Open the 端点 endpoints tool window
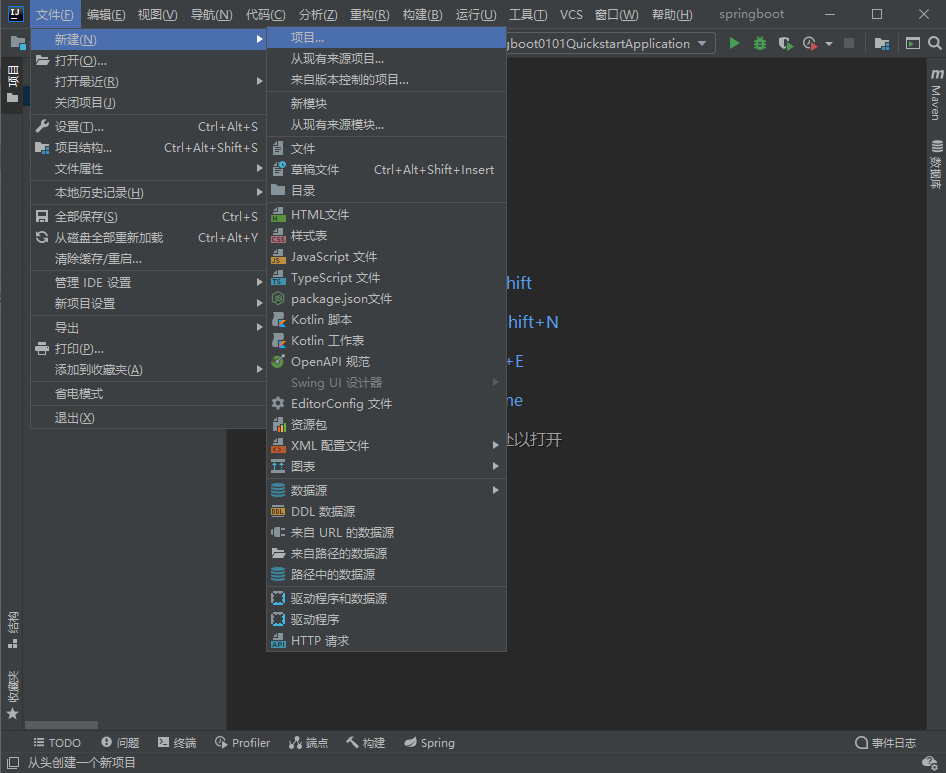Viewport: 946px width, 773px height. click(308, 743)
